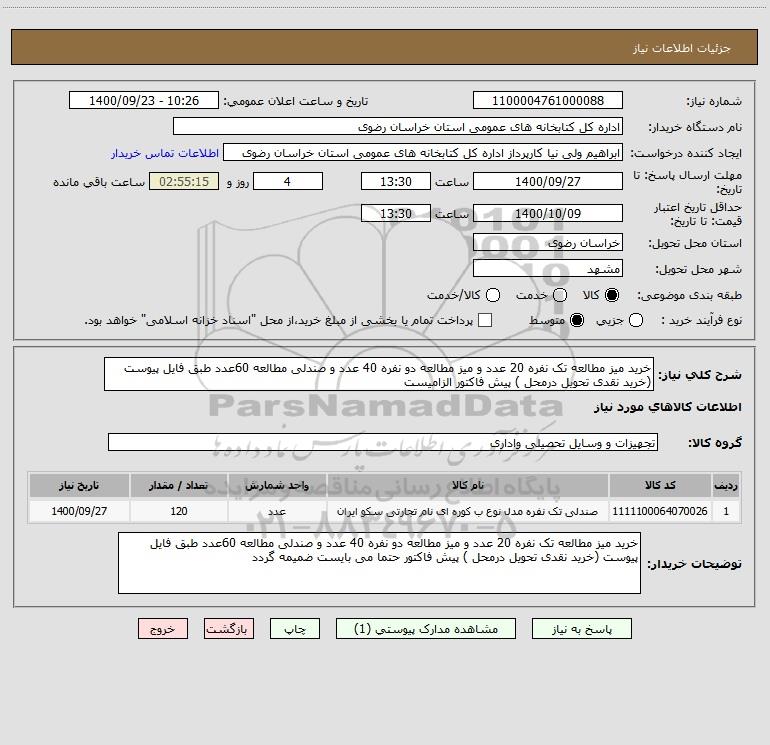Click the نام کالا column header
The height and width of the screenshot is (745, 770).
[468, 485]
